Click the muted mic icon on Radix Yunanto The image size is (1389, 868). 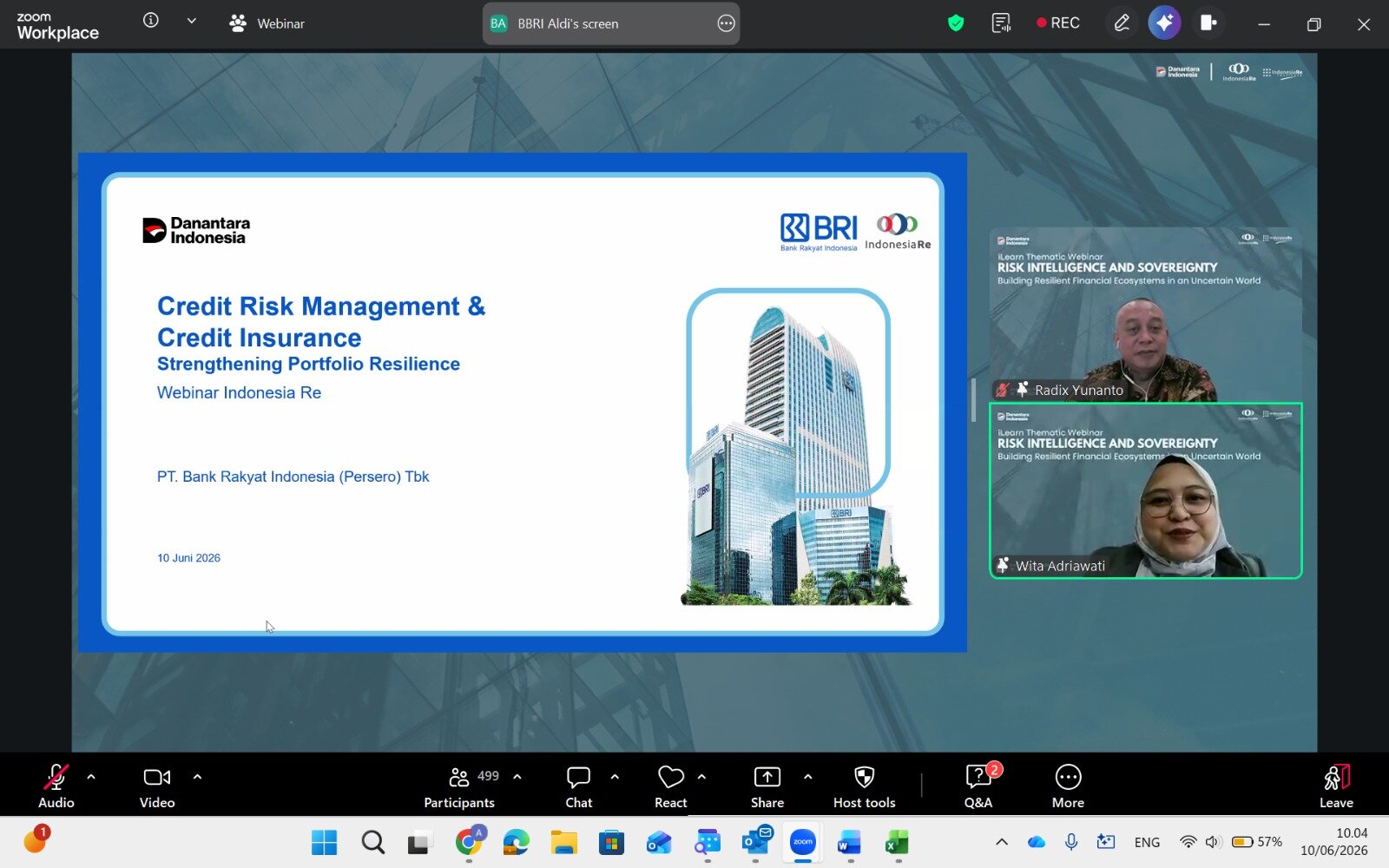tap(1003, 390)
